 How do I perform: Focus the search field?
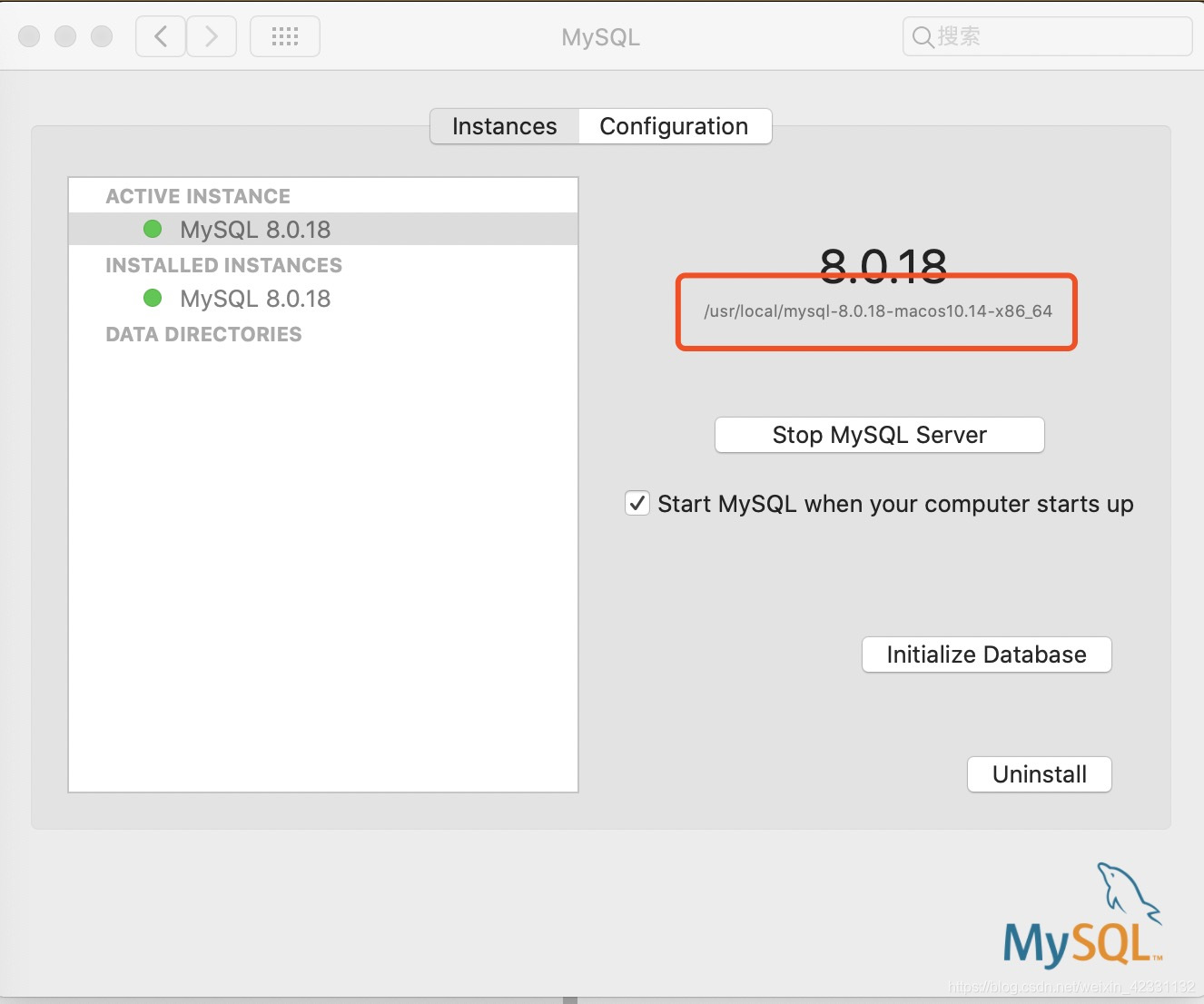(1047, 36)
